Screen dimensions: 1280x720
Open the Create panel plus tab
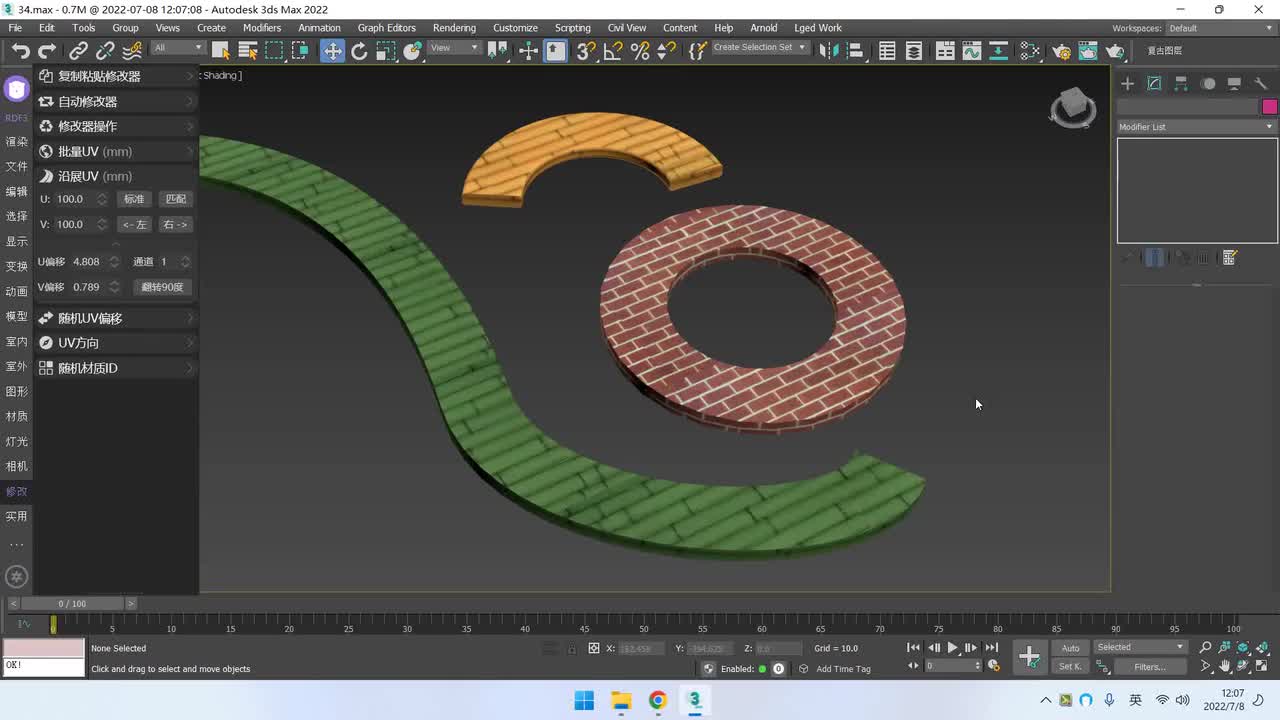click(x=1127, y=84)
